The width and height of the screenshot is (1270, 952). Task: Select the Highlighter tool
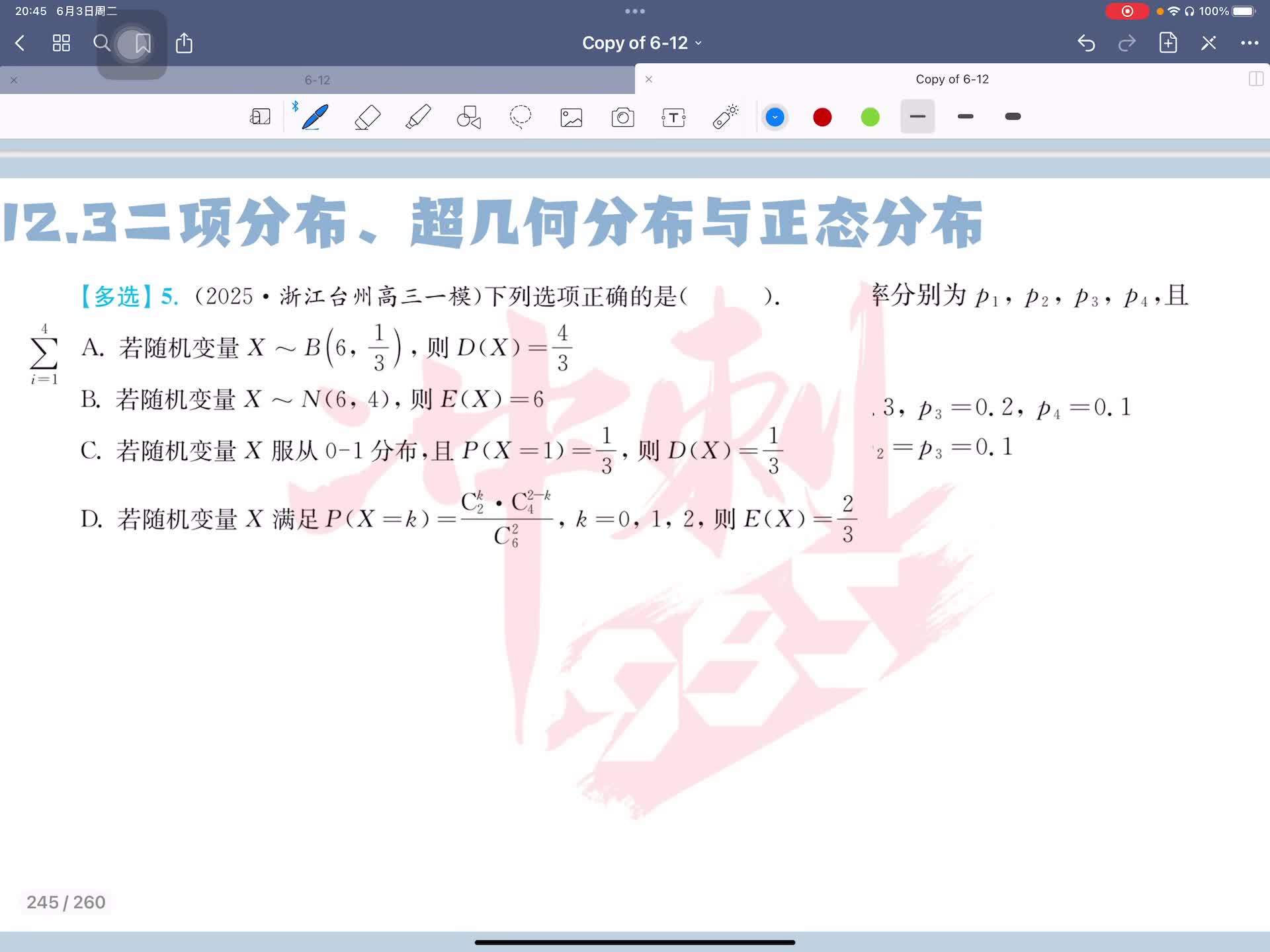[x=418, y=117]
